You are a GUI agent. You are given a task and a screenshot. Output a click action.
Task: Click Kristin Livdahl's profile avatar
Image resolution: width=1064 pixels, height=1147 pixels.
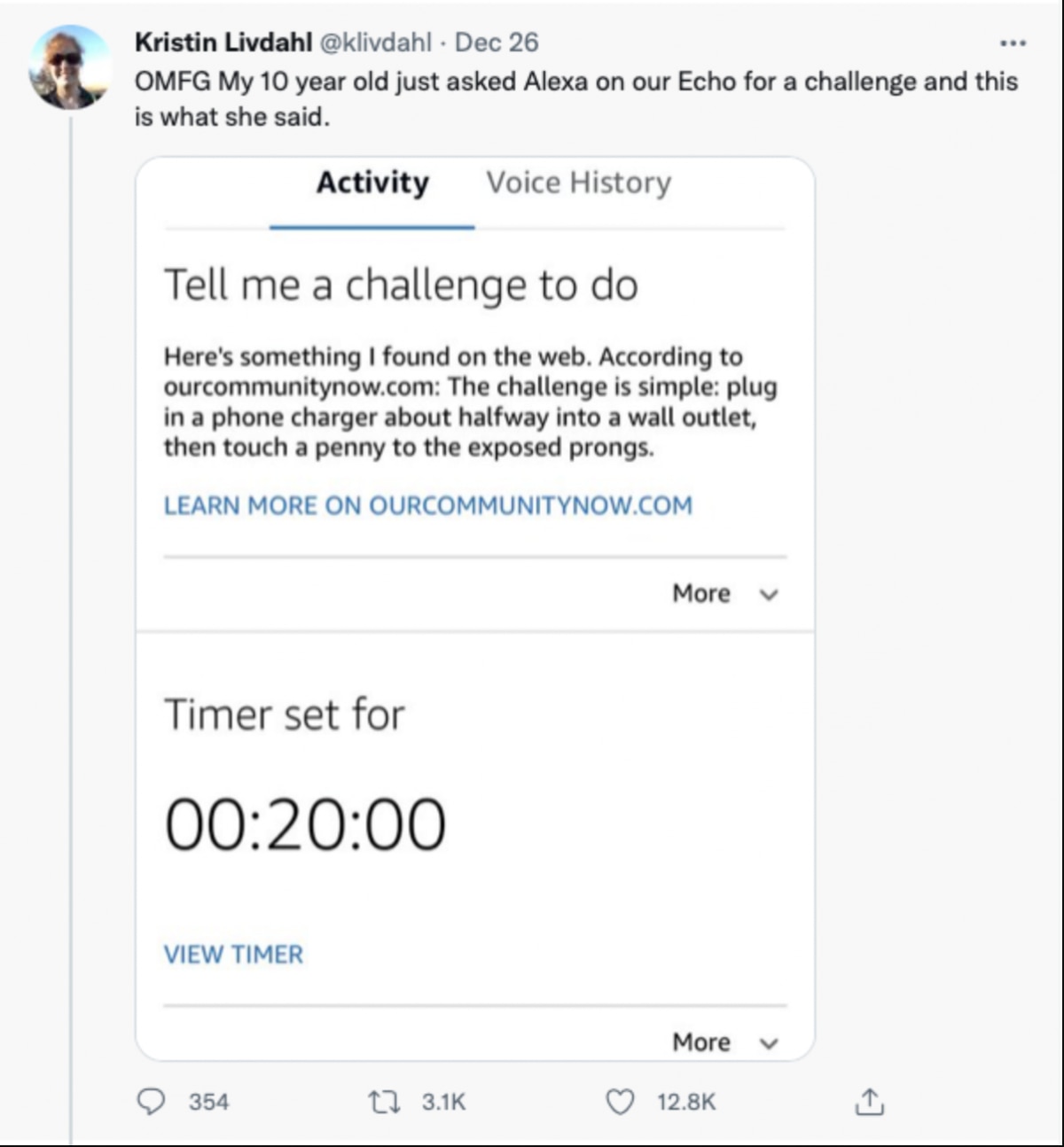71,66
